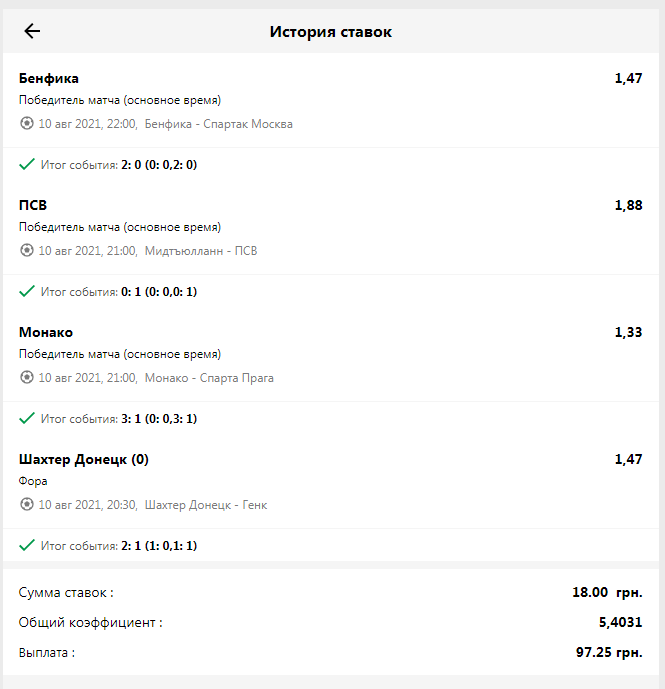Click green checkmark beside result 0:1
The height and width of the screenshot is (689, 665).
pyautogui.click(x=27, y=291)
